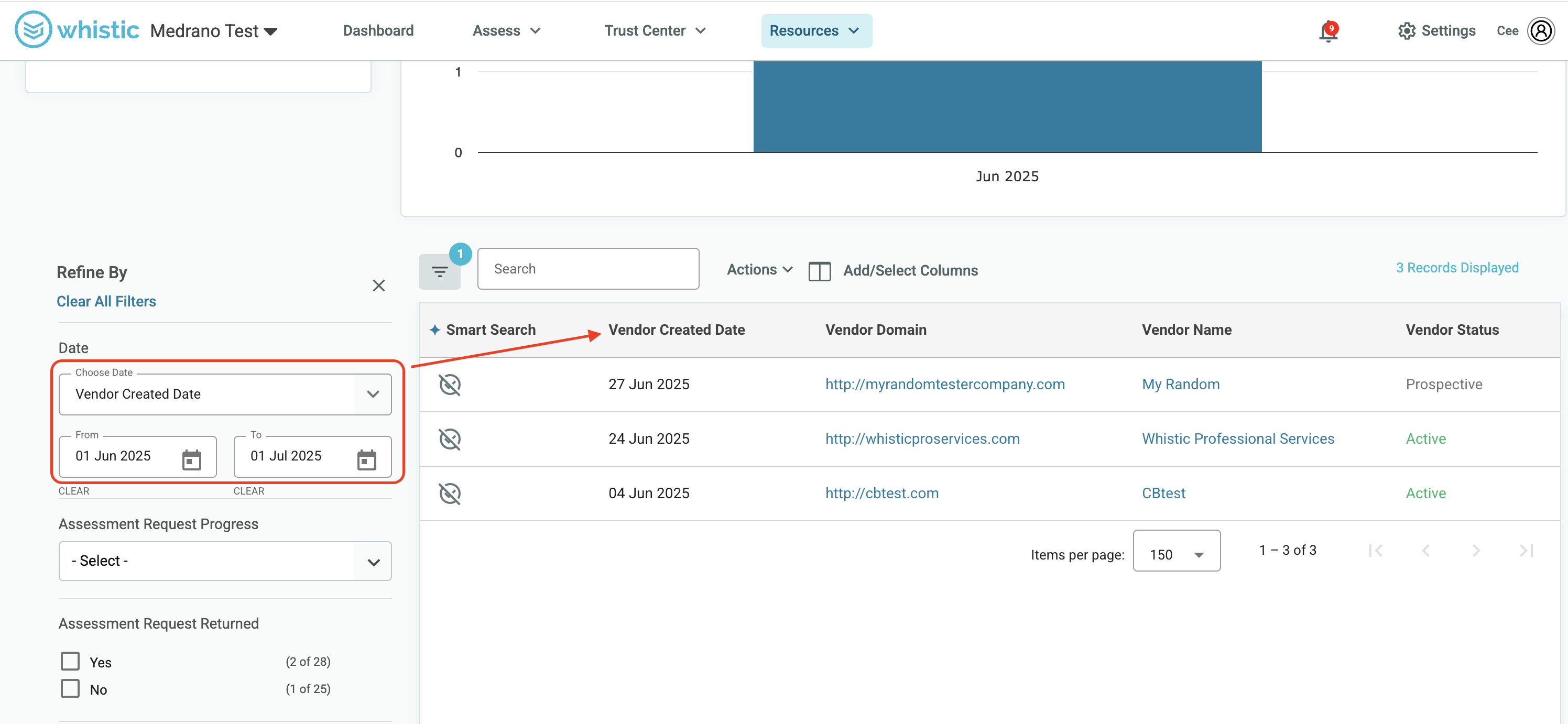This screenshot has height=724, width=1568.
Task: Open http://whisticproservices.com link
Action: (x=922, y=438)
